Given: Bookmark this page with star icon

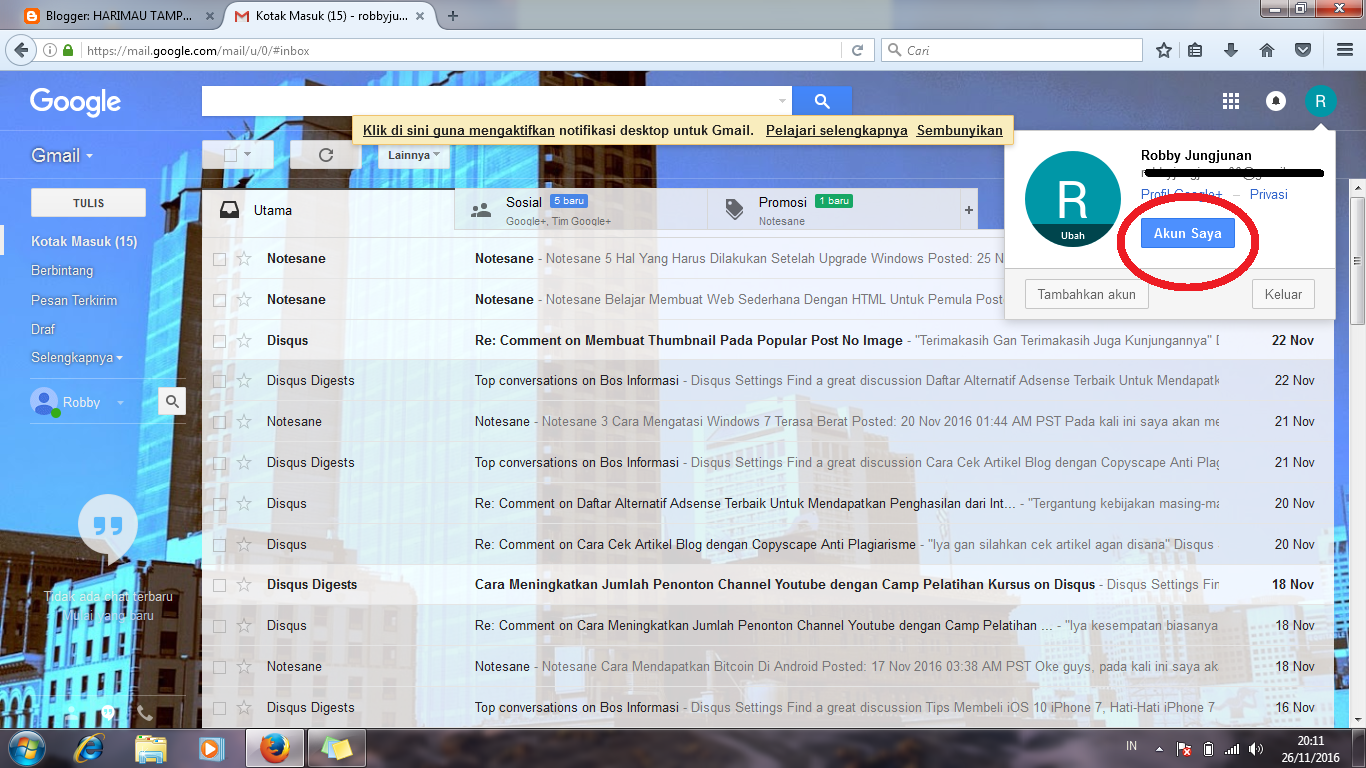Looking at the screenshot, I should (x=1163, y=50).
